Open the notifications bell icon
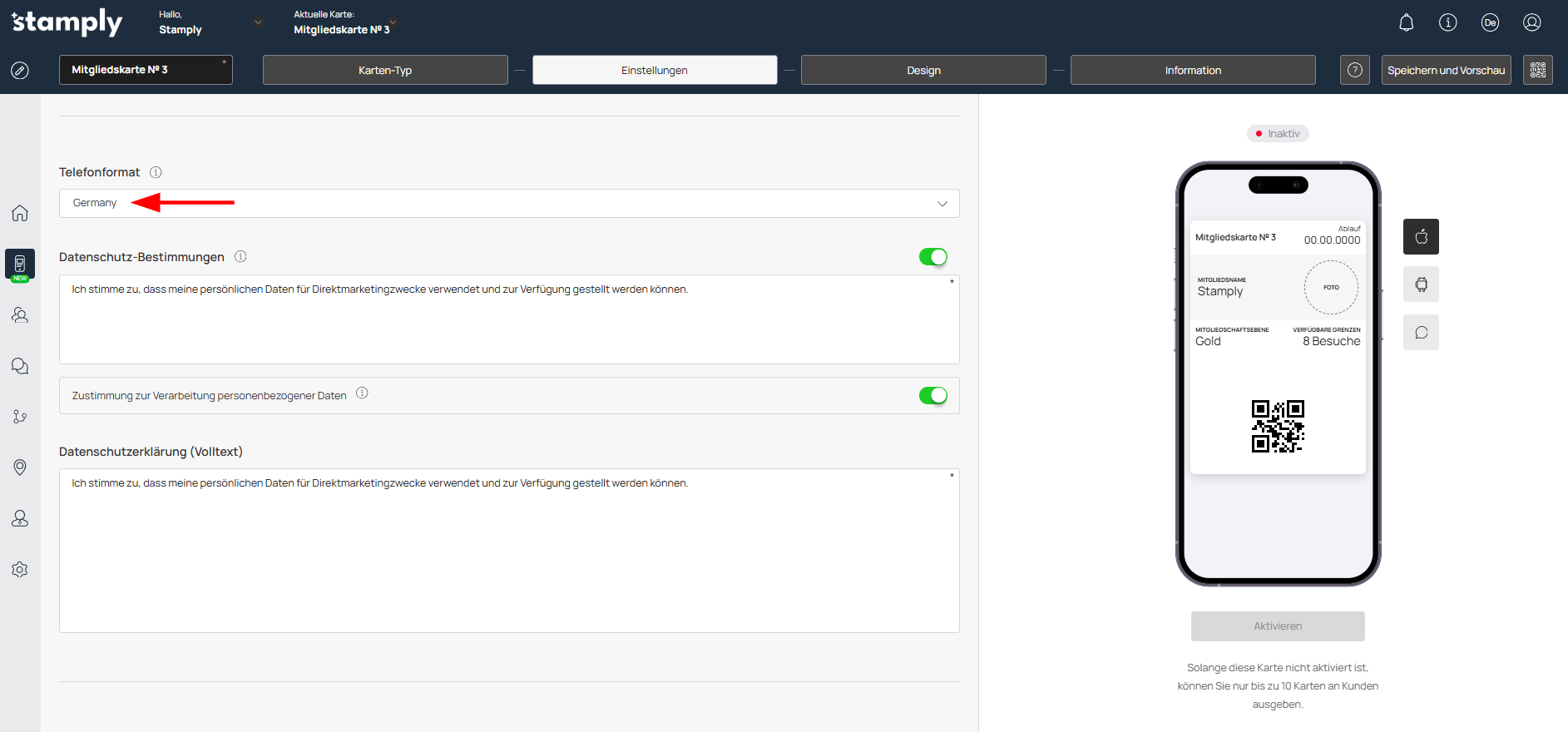1568x732 pixels. [x=1406, y=22]
